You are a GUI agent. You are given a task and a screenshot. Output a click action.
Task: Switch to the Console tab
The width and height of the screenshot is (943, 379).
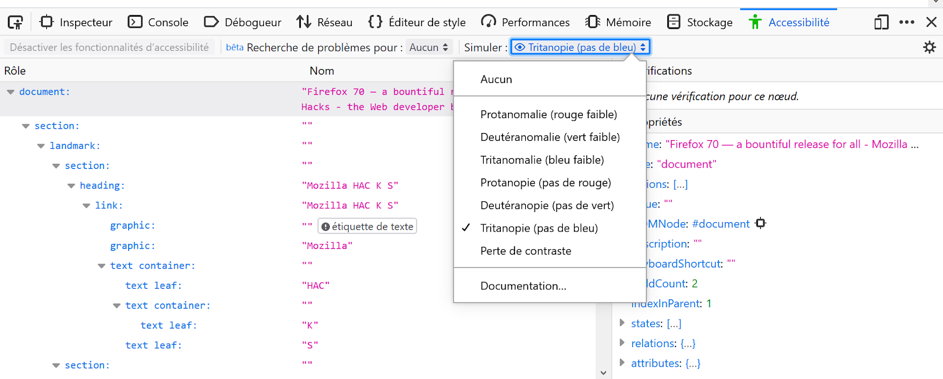point(158,22)
